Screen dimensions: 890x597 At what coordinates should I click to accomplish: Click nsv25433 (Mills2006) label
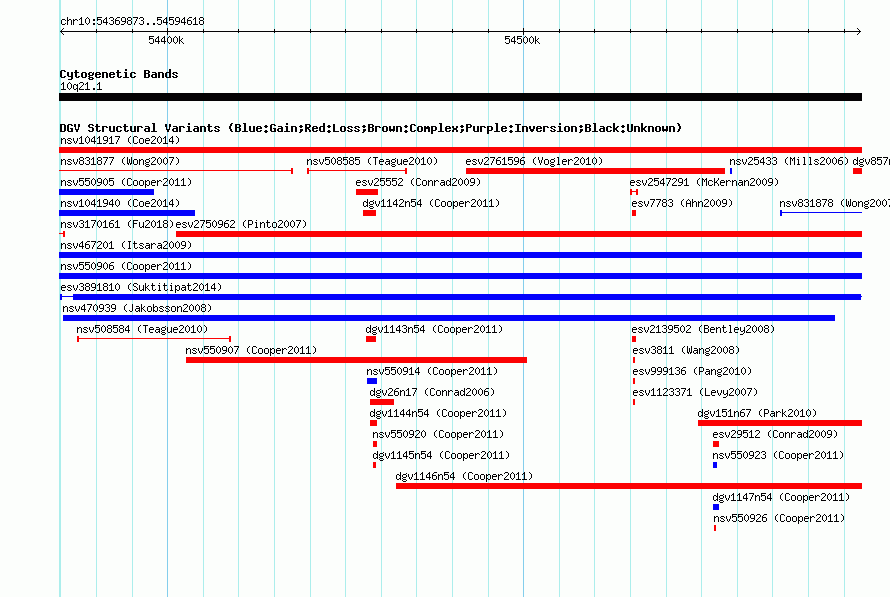coord(789,161)
